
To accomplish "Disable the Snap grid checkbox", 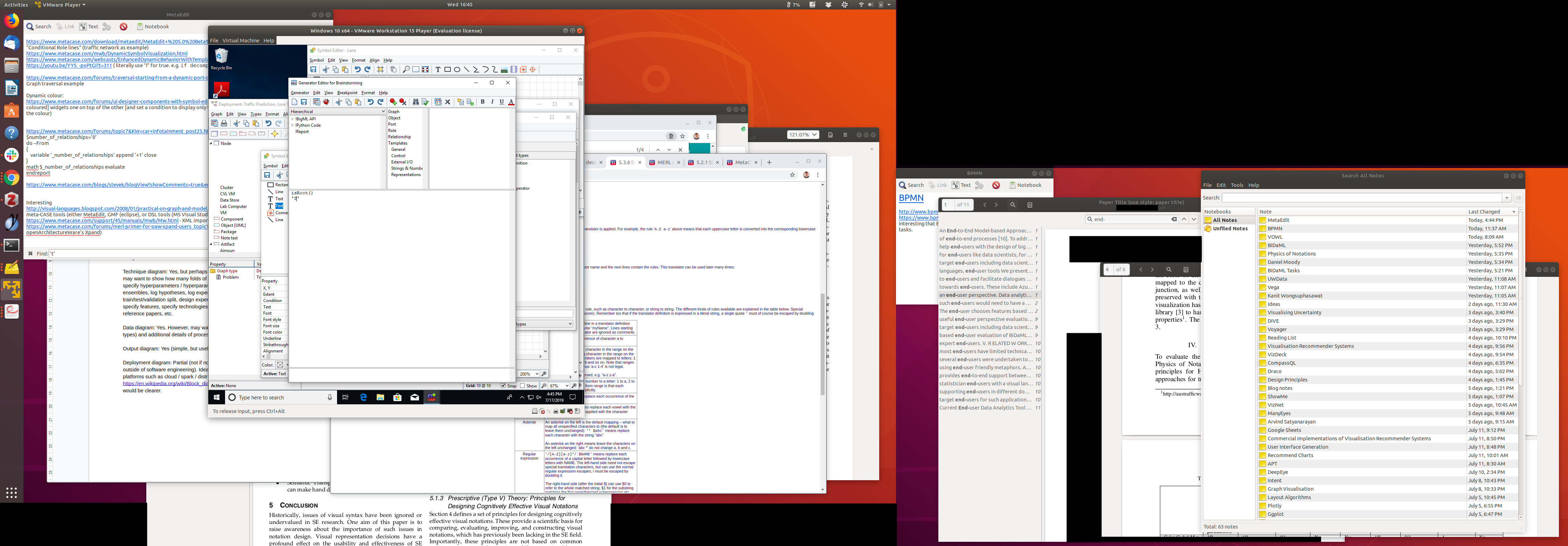I will 503,386.
